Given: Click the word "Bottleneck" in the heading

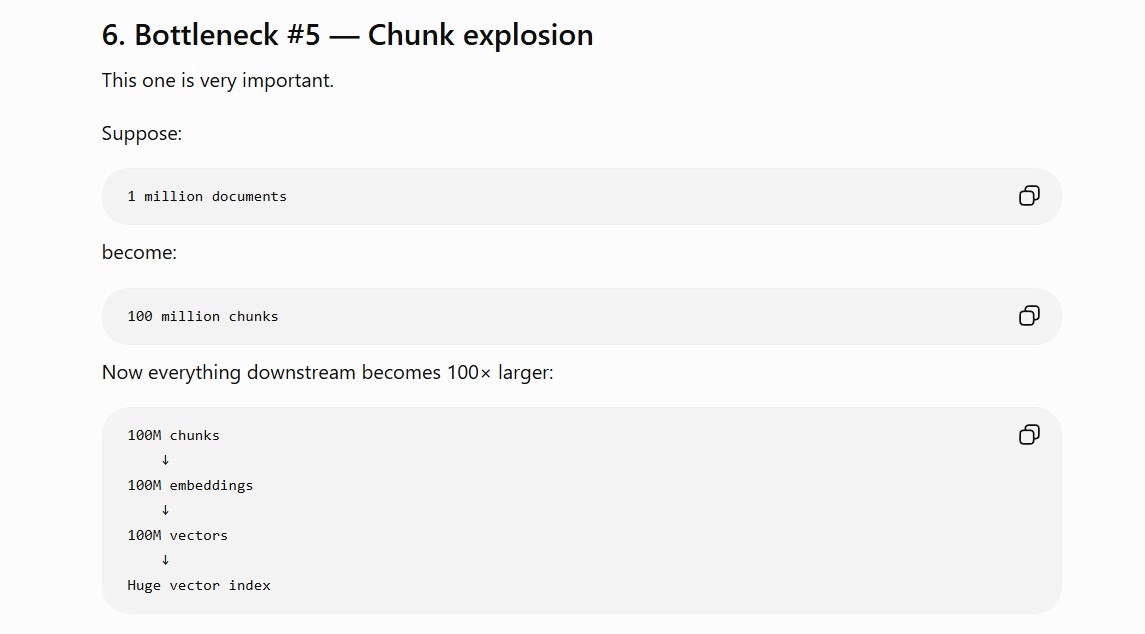Looking at the screenshot, I should pyautogui.click(x=207, y=34).
